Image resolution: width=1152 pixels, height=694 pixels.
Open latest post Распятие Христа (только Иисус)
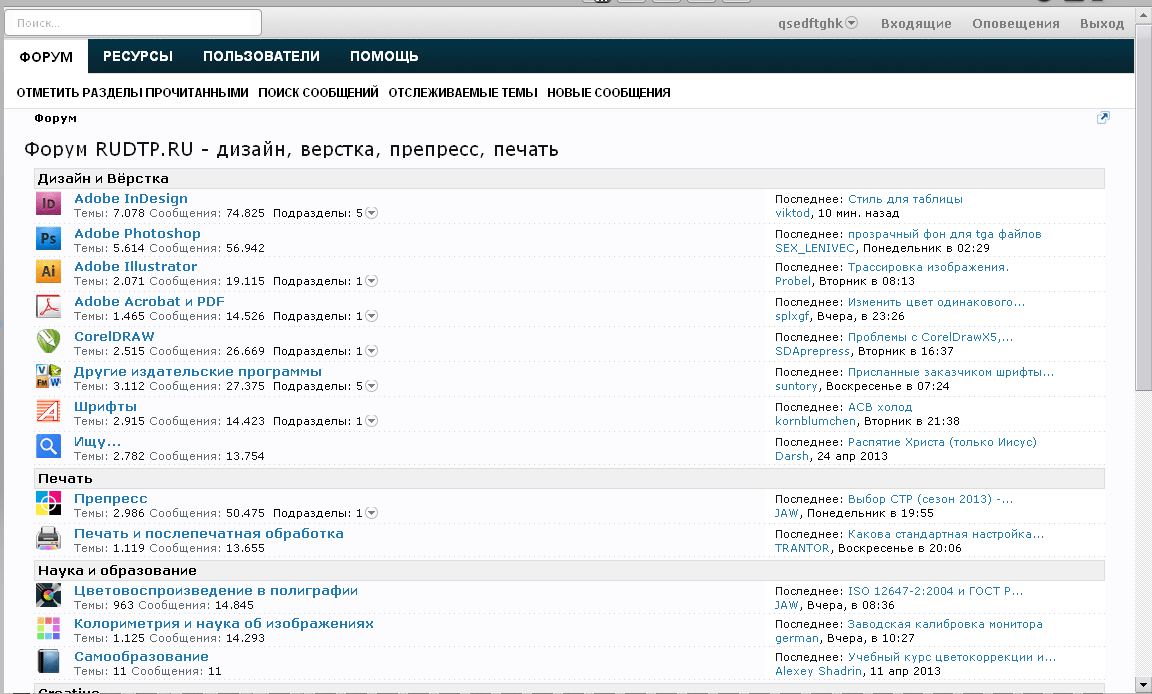(x=943, y=442)
